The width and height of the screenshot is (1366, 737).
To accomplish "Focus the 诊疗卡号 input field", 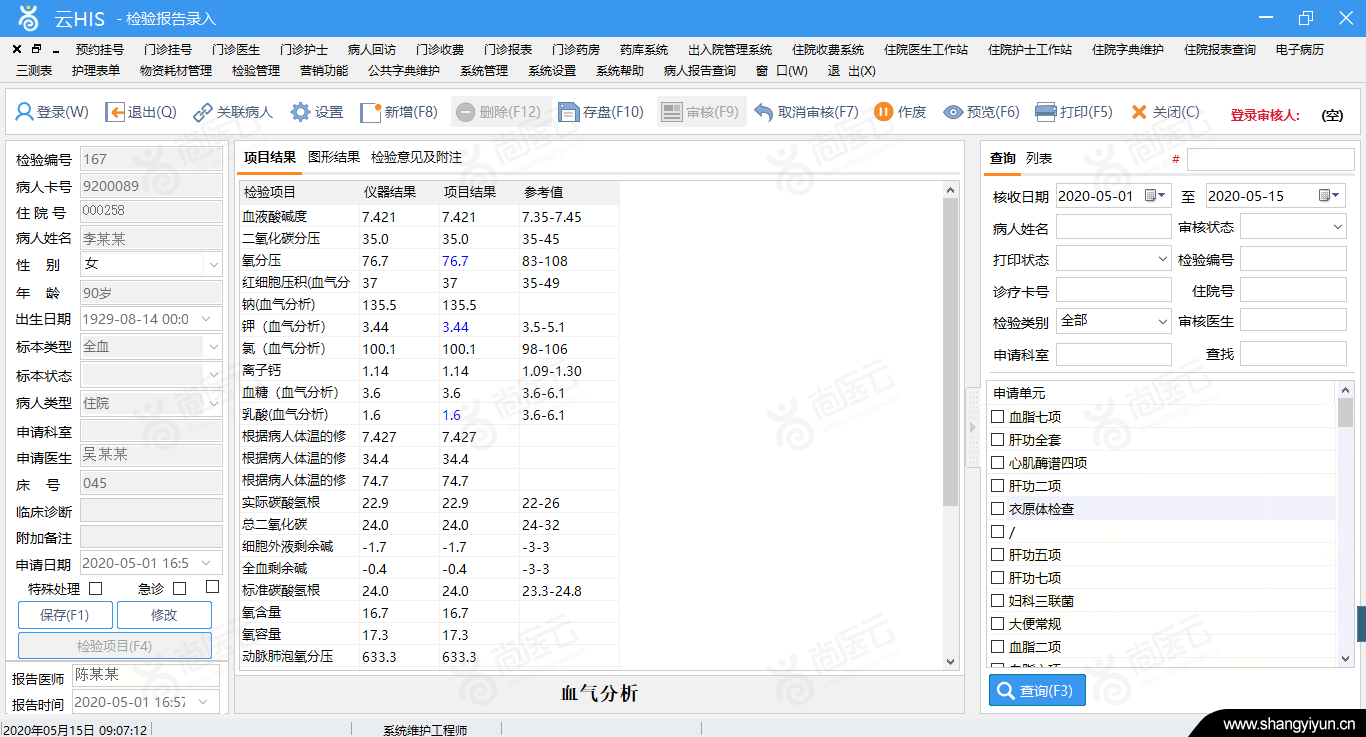I will (x=1113, y=290).
